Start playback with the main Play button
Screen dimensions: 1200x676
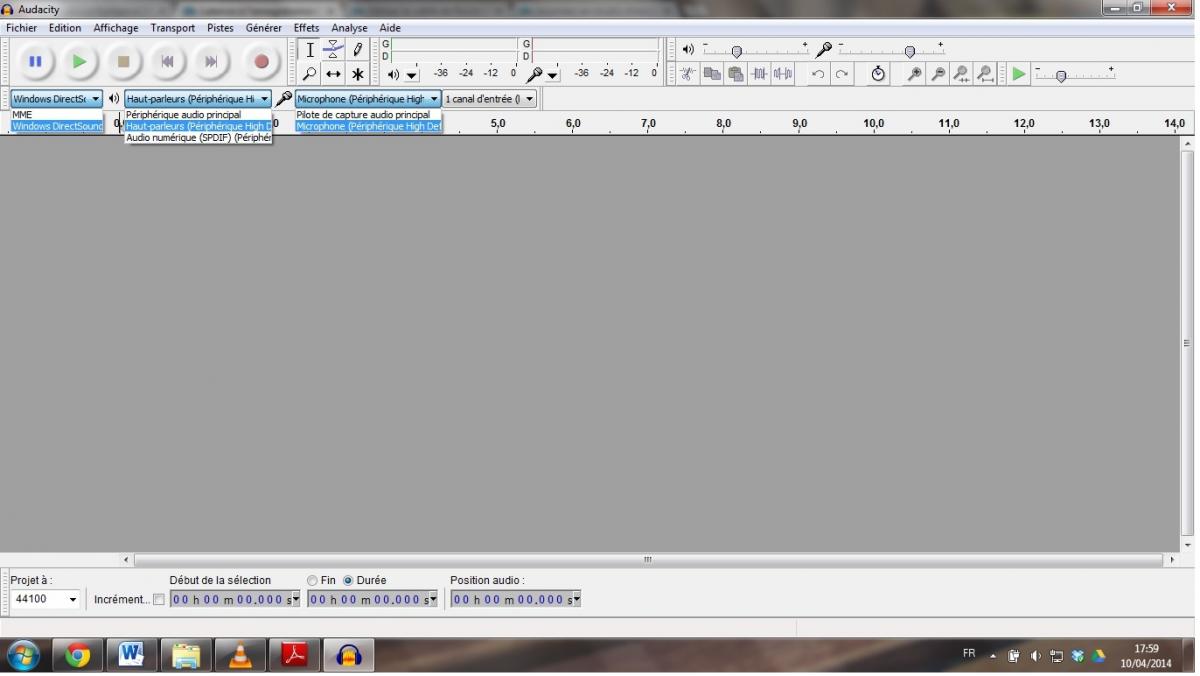click(79, 62)
